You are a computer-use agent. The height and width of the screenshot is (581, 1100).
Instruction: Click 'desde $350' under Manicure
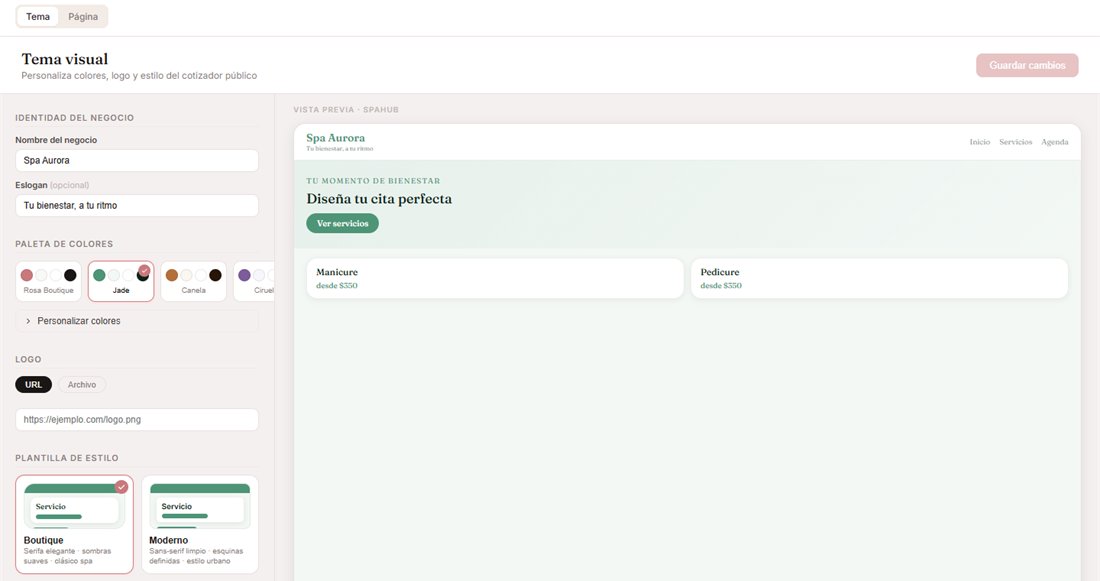(337, 286)
